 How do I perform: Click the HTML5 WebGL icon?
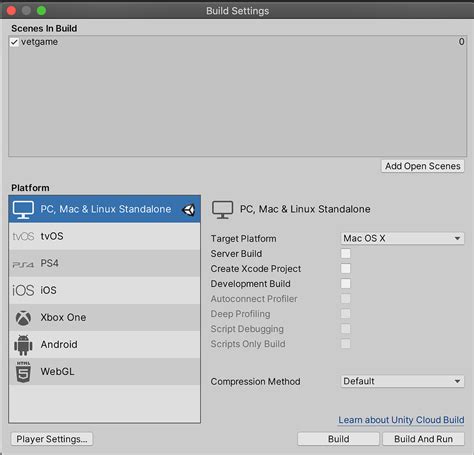[x=23, y=372]
